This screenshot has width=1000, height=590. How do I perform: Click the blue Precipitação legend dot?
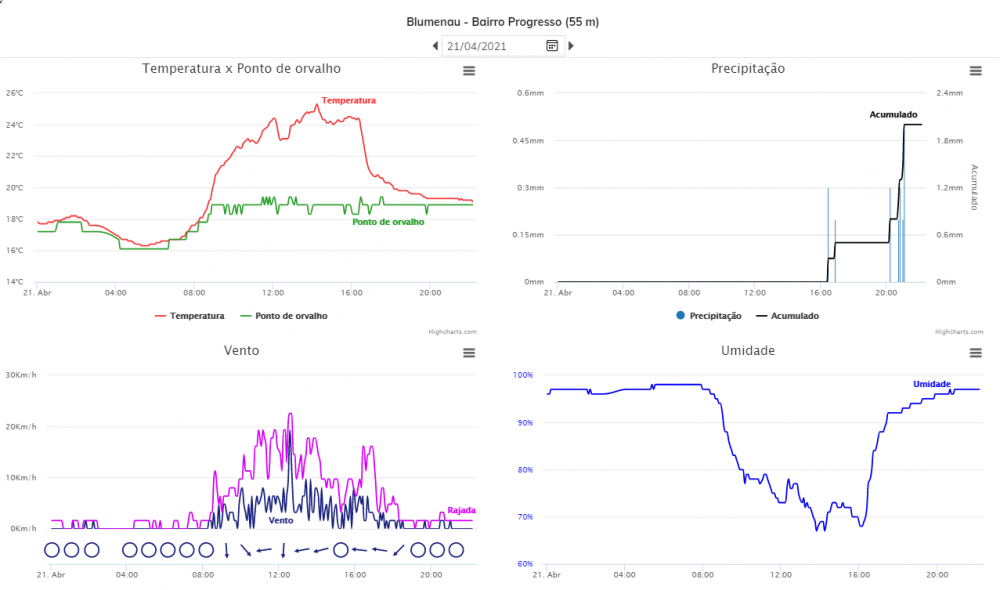click(681, 316)
